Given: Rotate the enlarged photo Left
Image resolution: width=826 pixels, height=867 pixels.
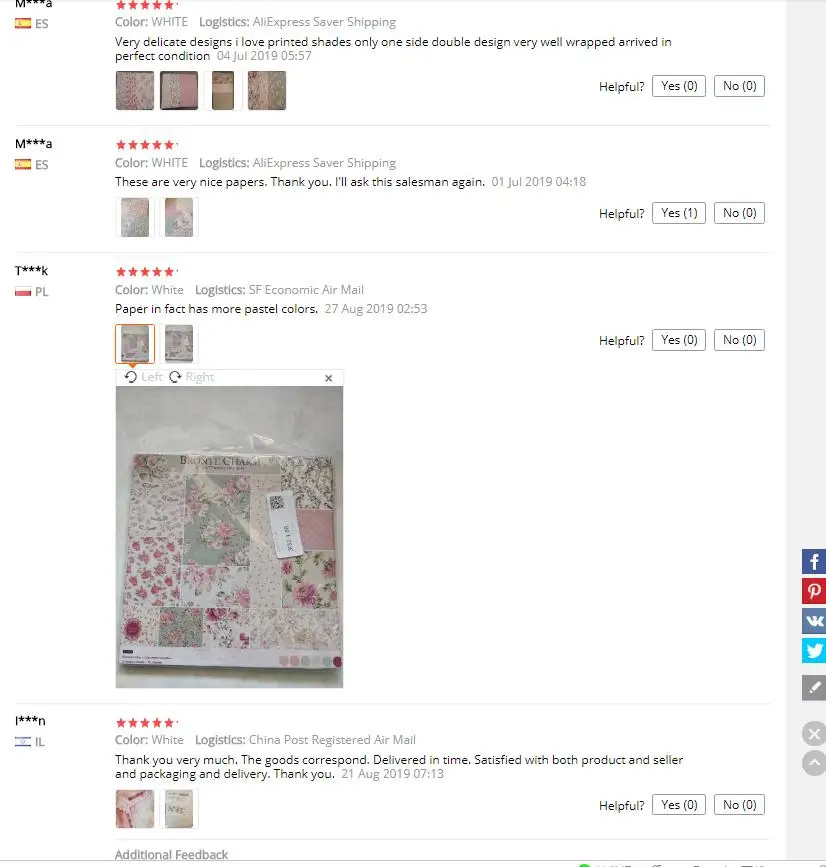Looking at the screenshot, I should (x=144, y=377).
